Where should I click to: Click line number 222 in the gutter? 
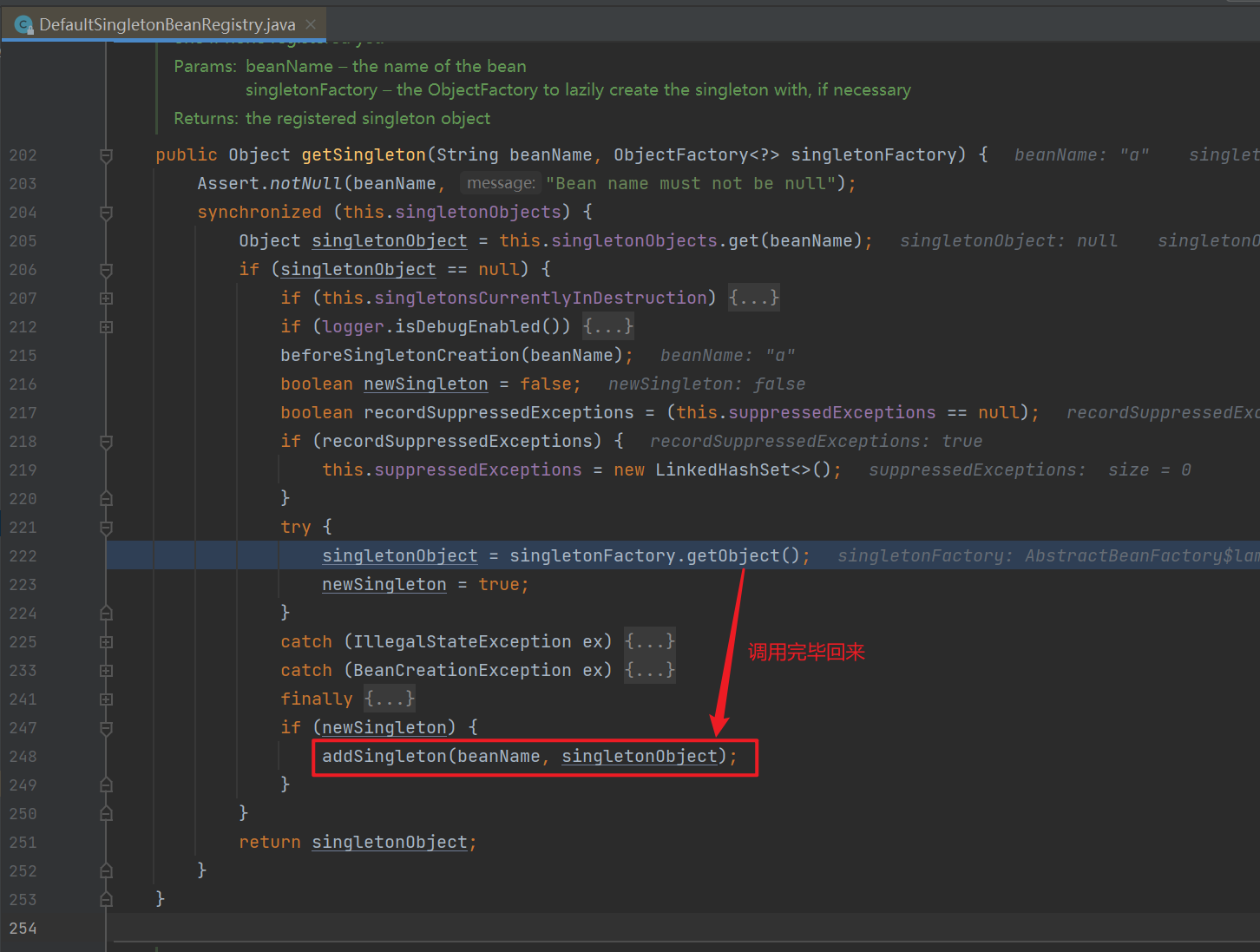(x=23, y=556)
